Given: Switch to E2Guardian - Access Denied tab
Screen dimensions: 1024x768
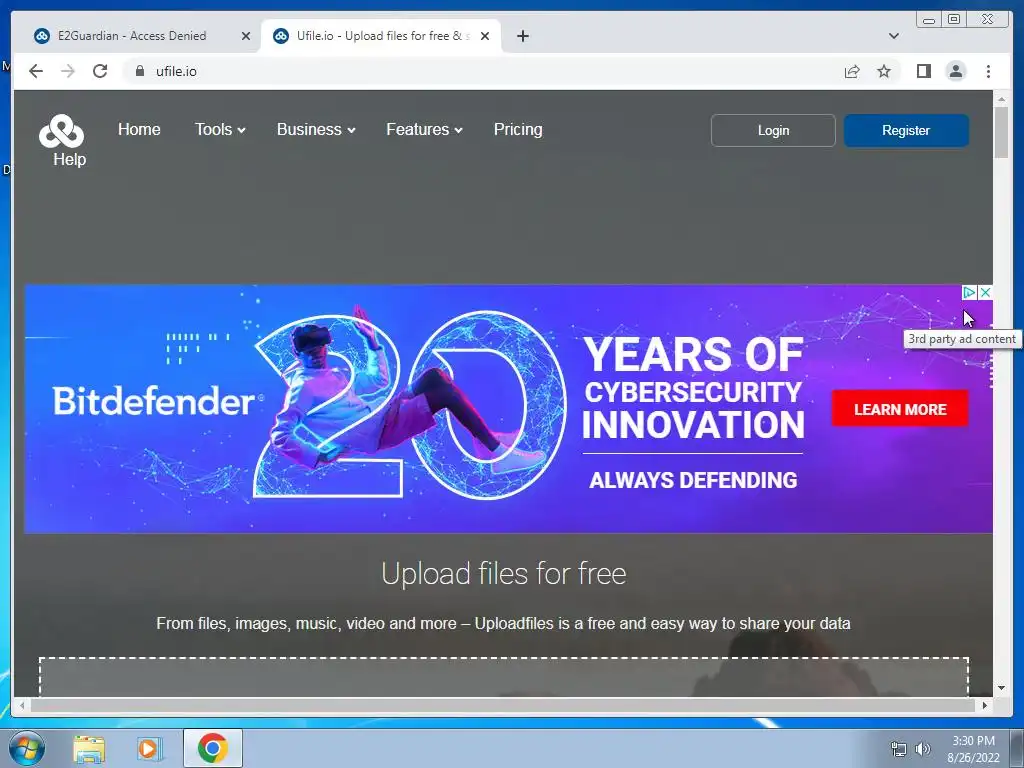Looking at the screenshot, I should coord(140,36).
